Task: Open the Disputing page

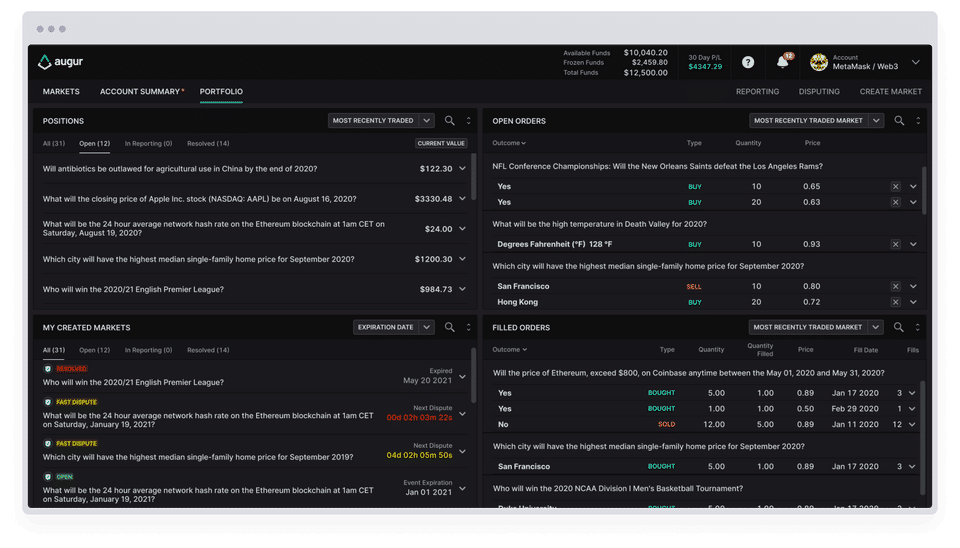Action: click(819, 91)
